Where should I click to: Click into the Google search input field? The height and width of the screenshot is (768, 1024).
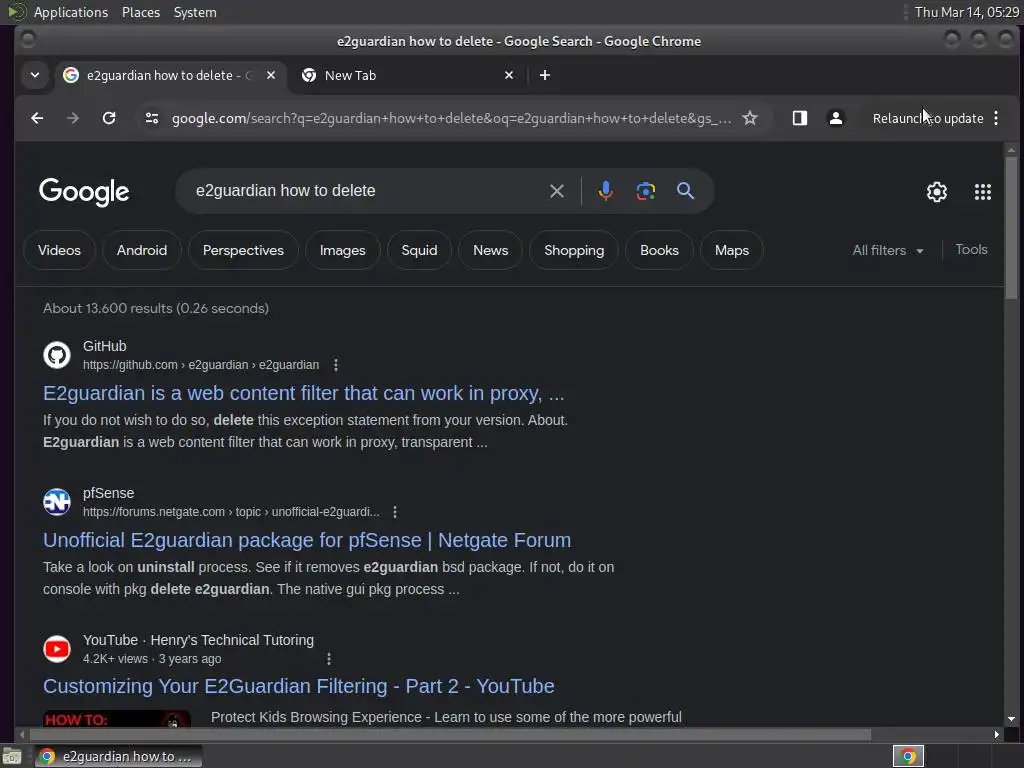tap(366, 191)
